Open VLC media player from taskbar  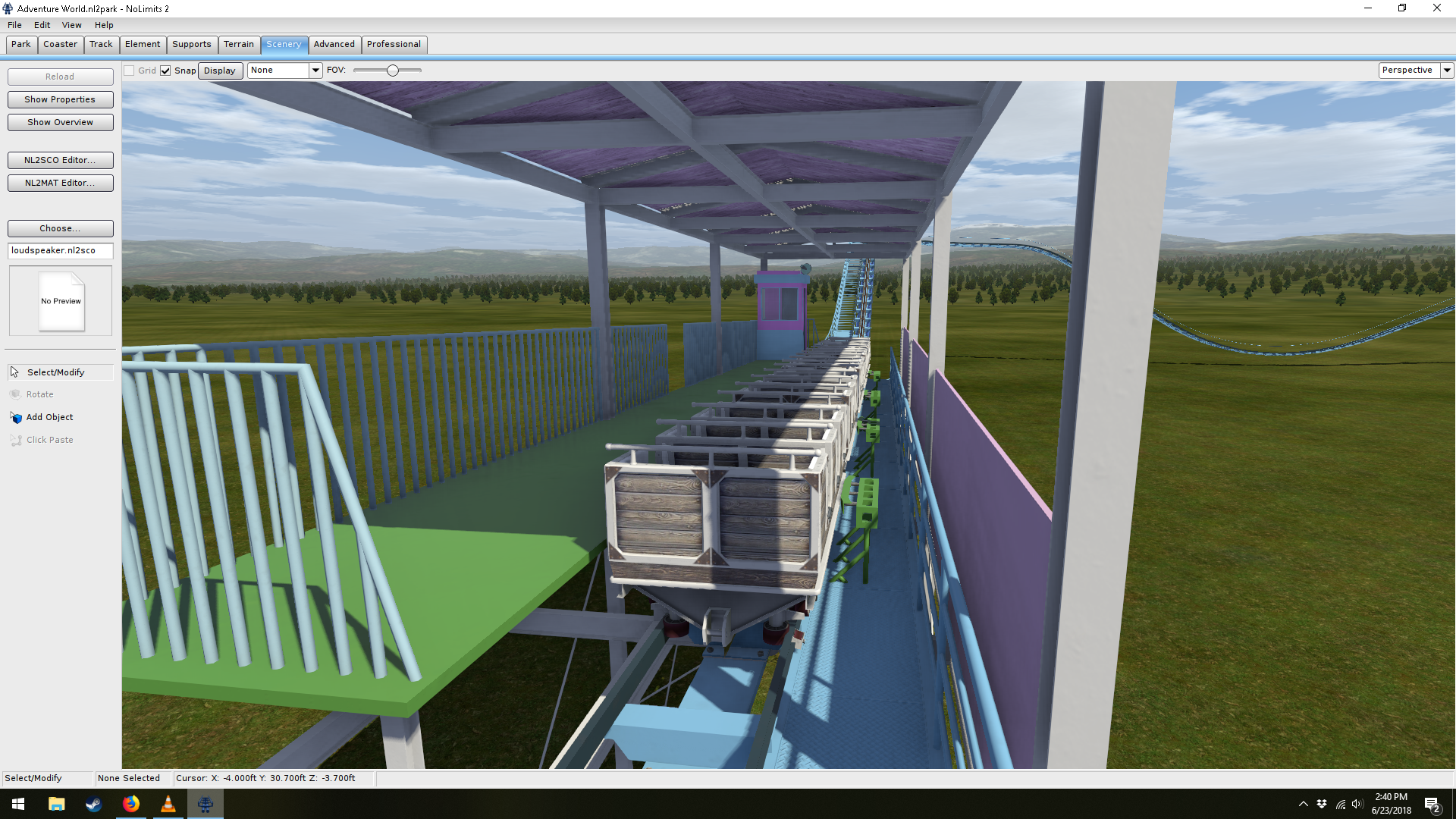pyautogui.click(x=168, y=804)
